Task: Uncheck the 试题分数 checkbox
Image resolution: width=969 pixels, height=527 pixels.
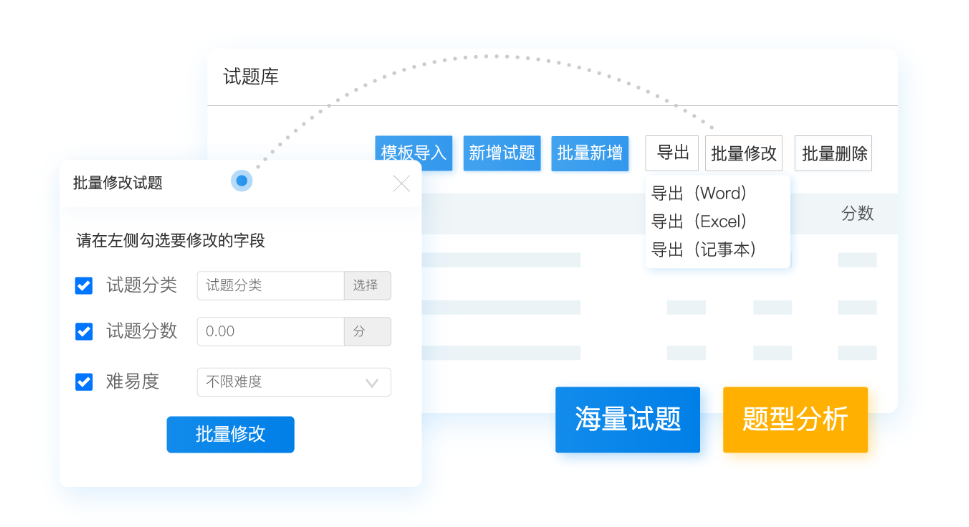Action: pyautogui.click(x=84, y=331)
